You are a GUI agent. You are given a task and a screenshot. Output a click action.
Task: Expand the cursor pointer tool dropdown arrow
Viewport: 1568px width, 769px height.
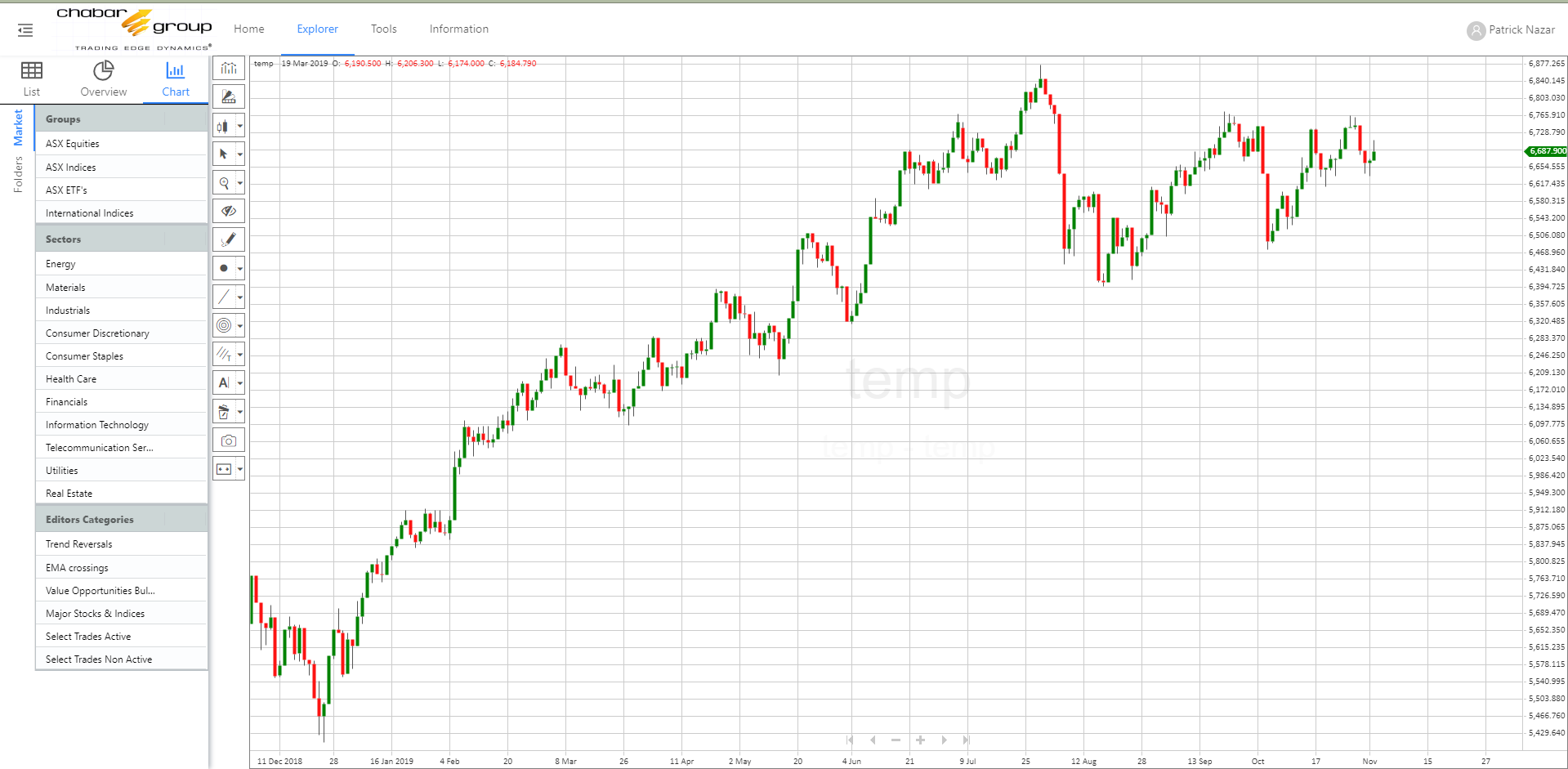pos(240,154)
